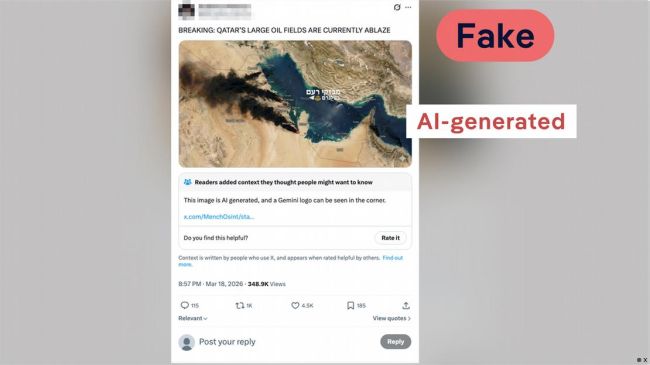650x365 pixels.
Task: Click the community notes people icon
Action: pyautogui.click(x=187, y=182)
